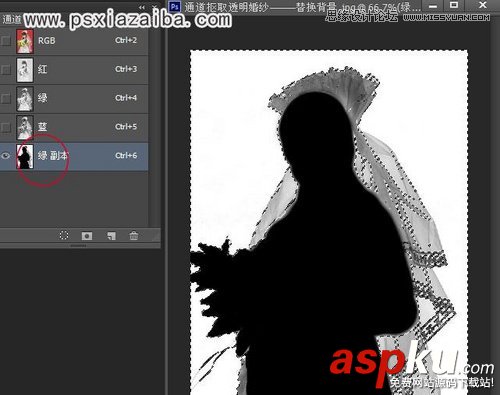Click the Photoshop Ps document icon
The width and height of the screenshot is (500, 395).
point(175,6)
